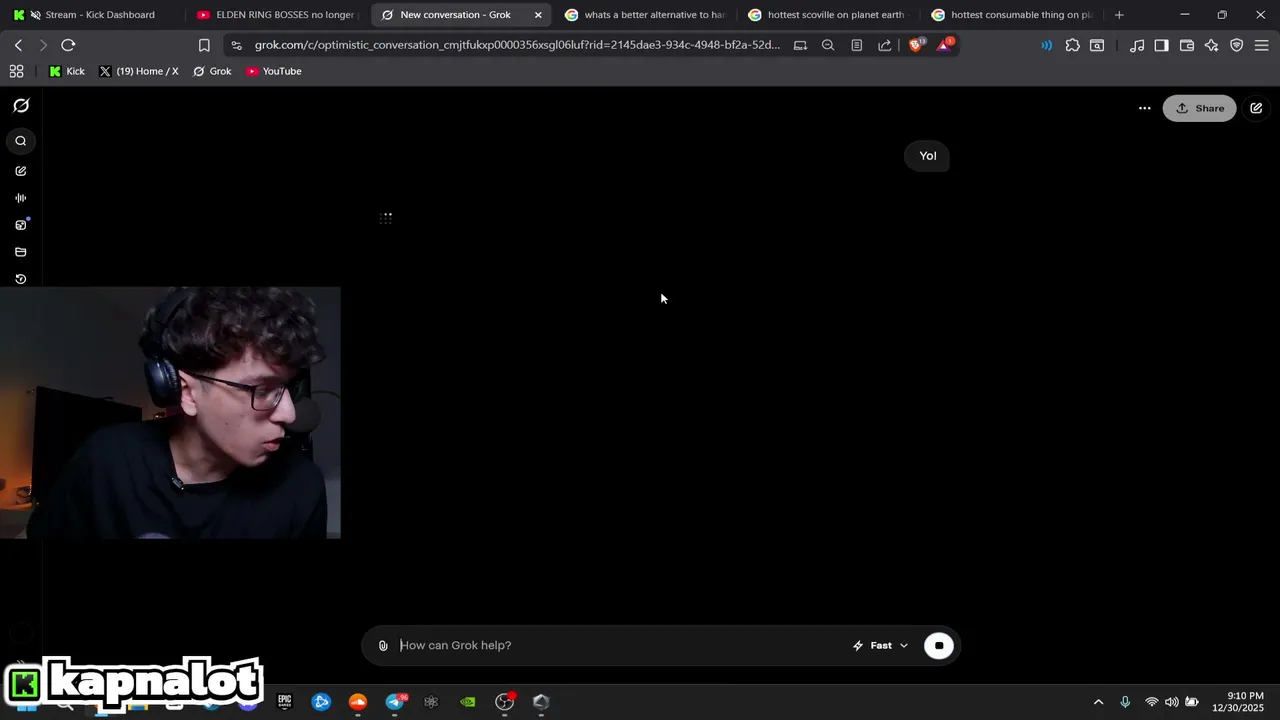This screenshot has height=720, width=1280.
Task: Click the Share button
Action: 1199,108
